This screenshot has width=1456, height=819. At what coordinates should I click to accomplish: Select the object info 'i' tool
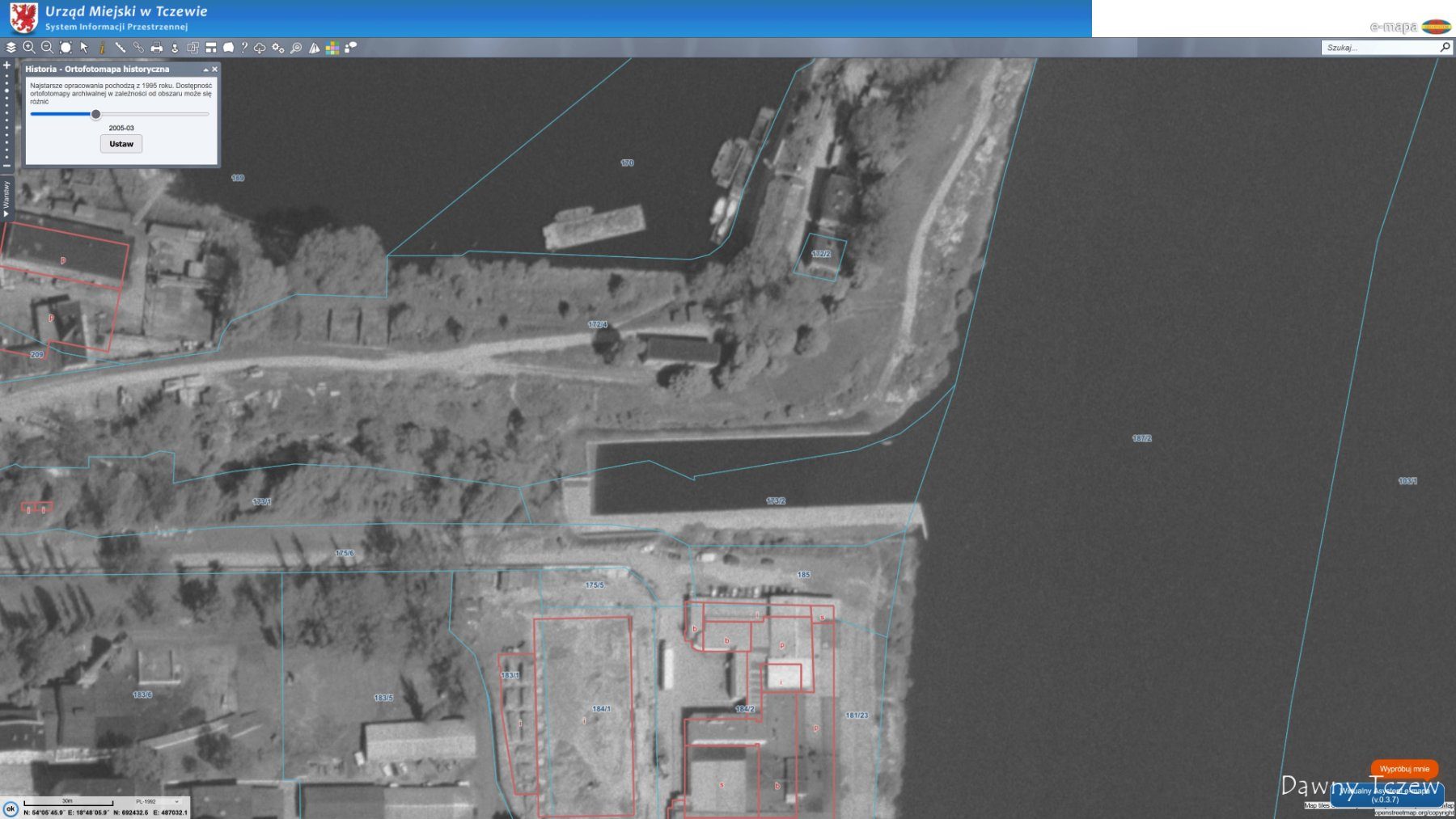click(102, 48)
